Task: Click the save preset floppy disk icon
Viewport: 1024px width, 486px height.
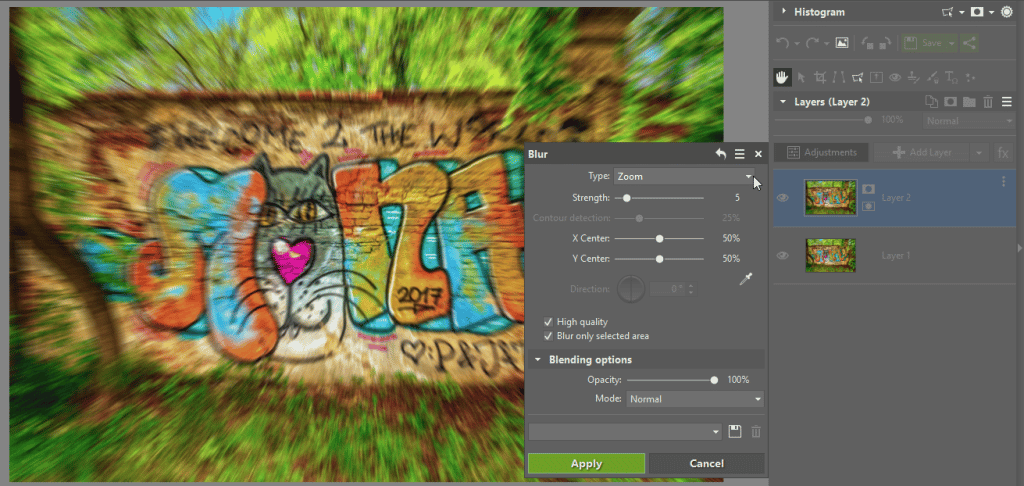Action: click(x=735, y=431)
